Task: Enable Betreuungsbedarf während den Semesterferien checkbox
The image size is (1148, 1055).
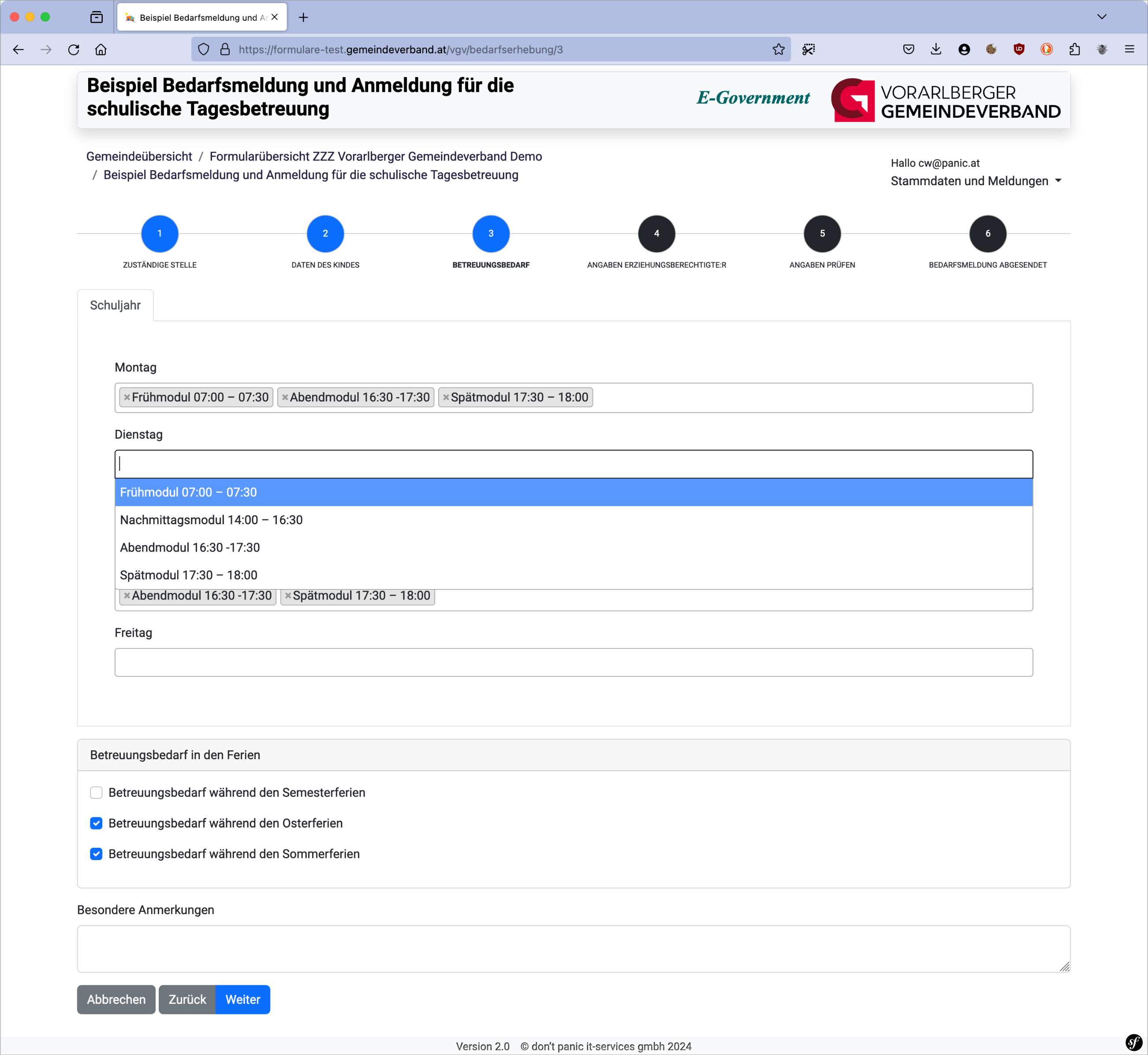Action: (x=96, y=793)
